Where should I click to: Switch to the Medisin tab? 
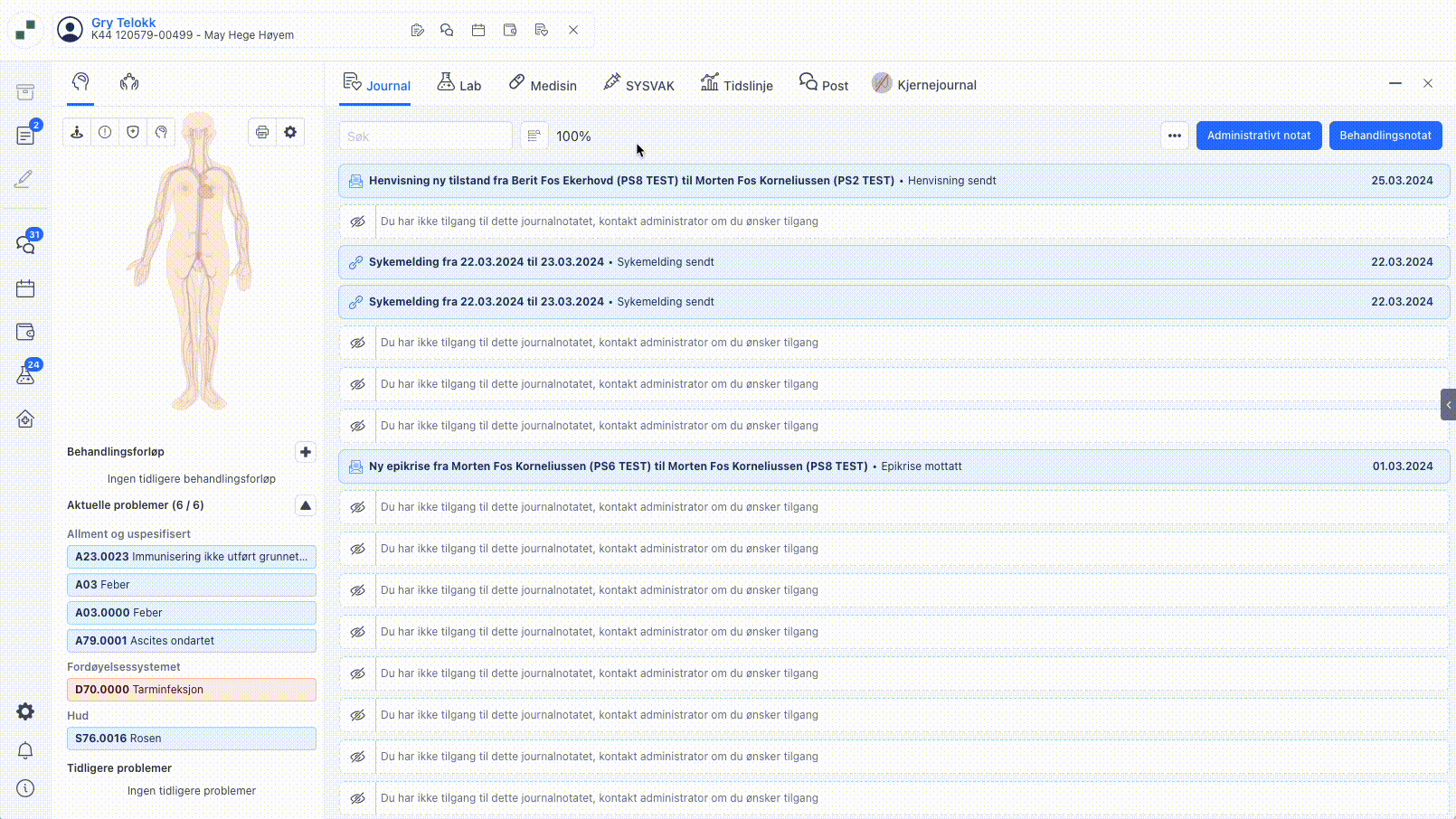pos(543,84)
